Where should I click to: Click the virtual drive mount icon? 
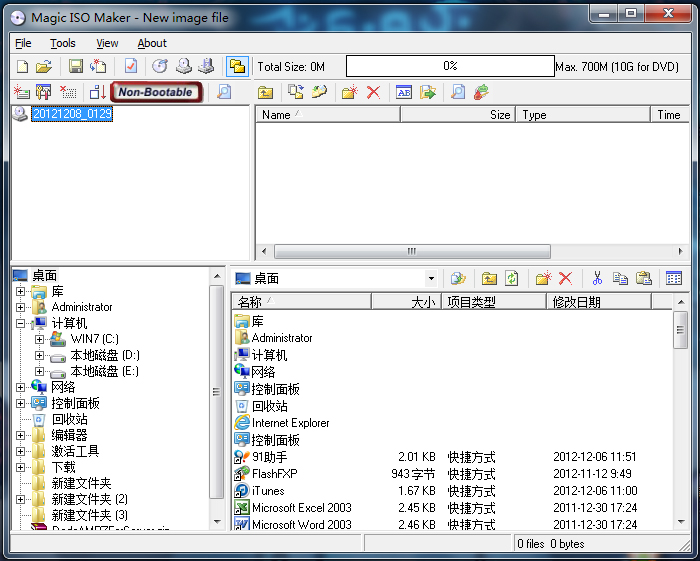tap(206, 66)
